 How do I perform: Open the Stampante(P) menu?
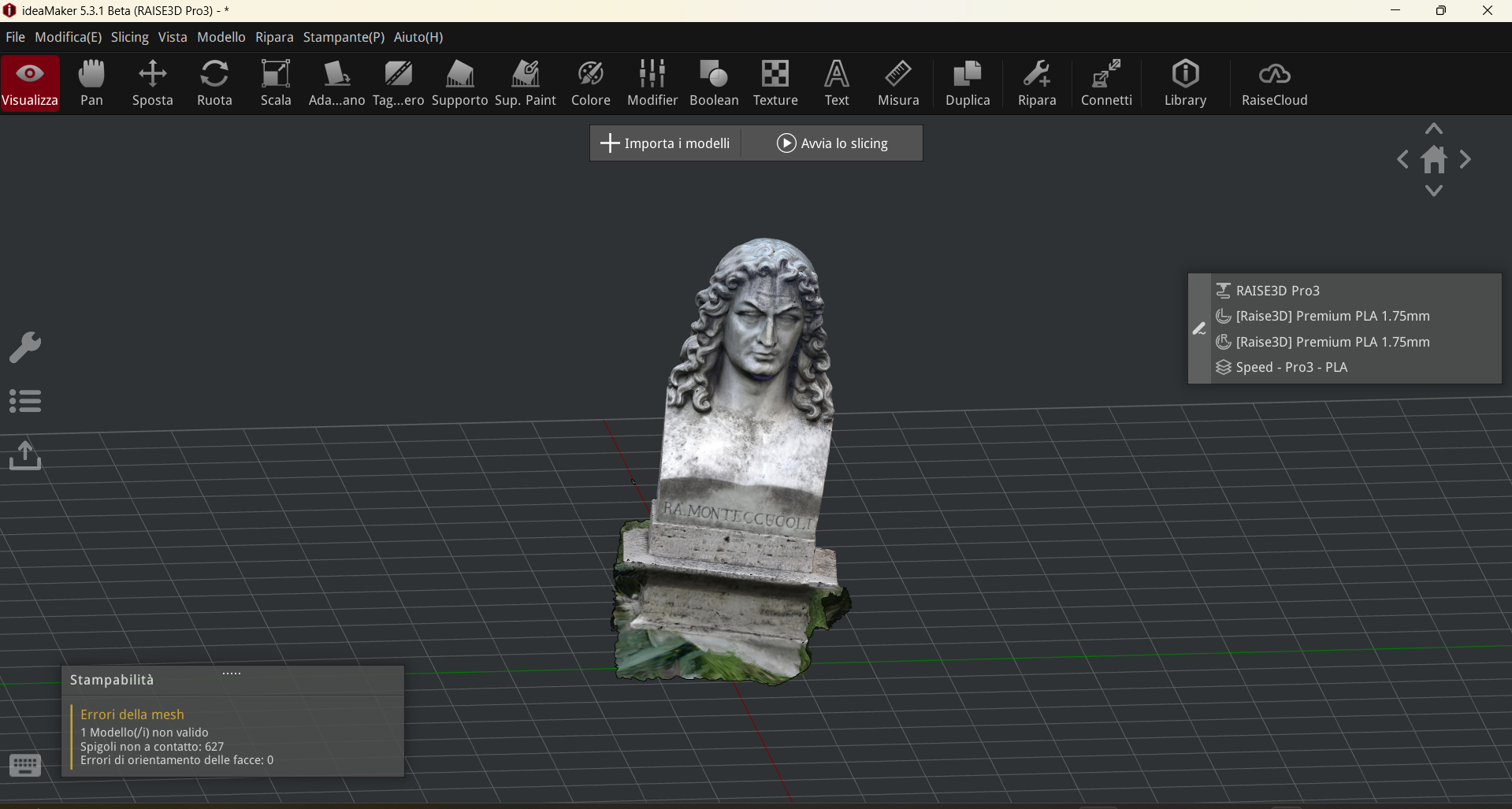344,37
